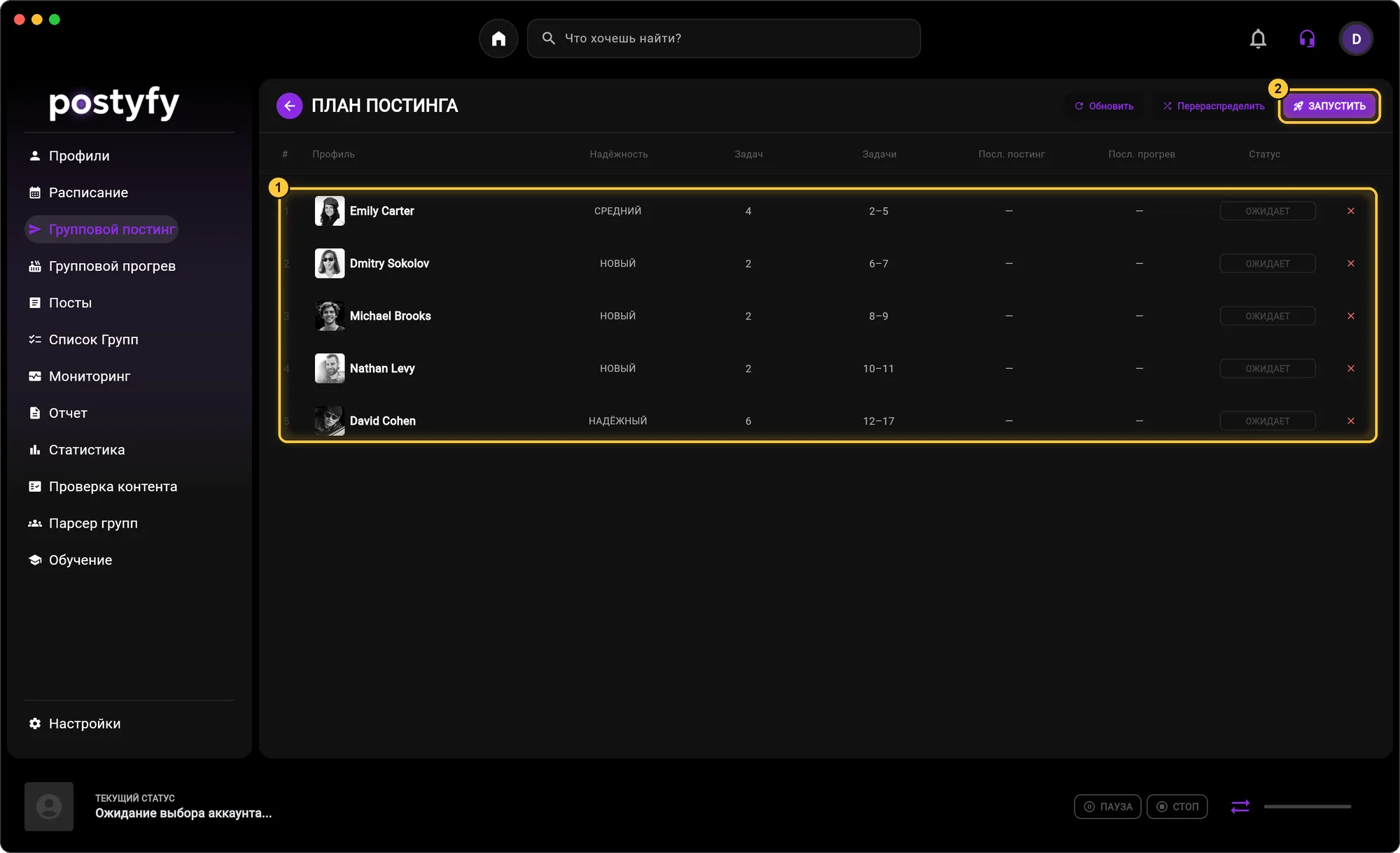
Task: Open Посты in the sidebar
Action: 59,302
